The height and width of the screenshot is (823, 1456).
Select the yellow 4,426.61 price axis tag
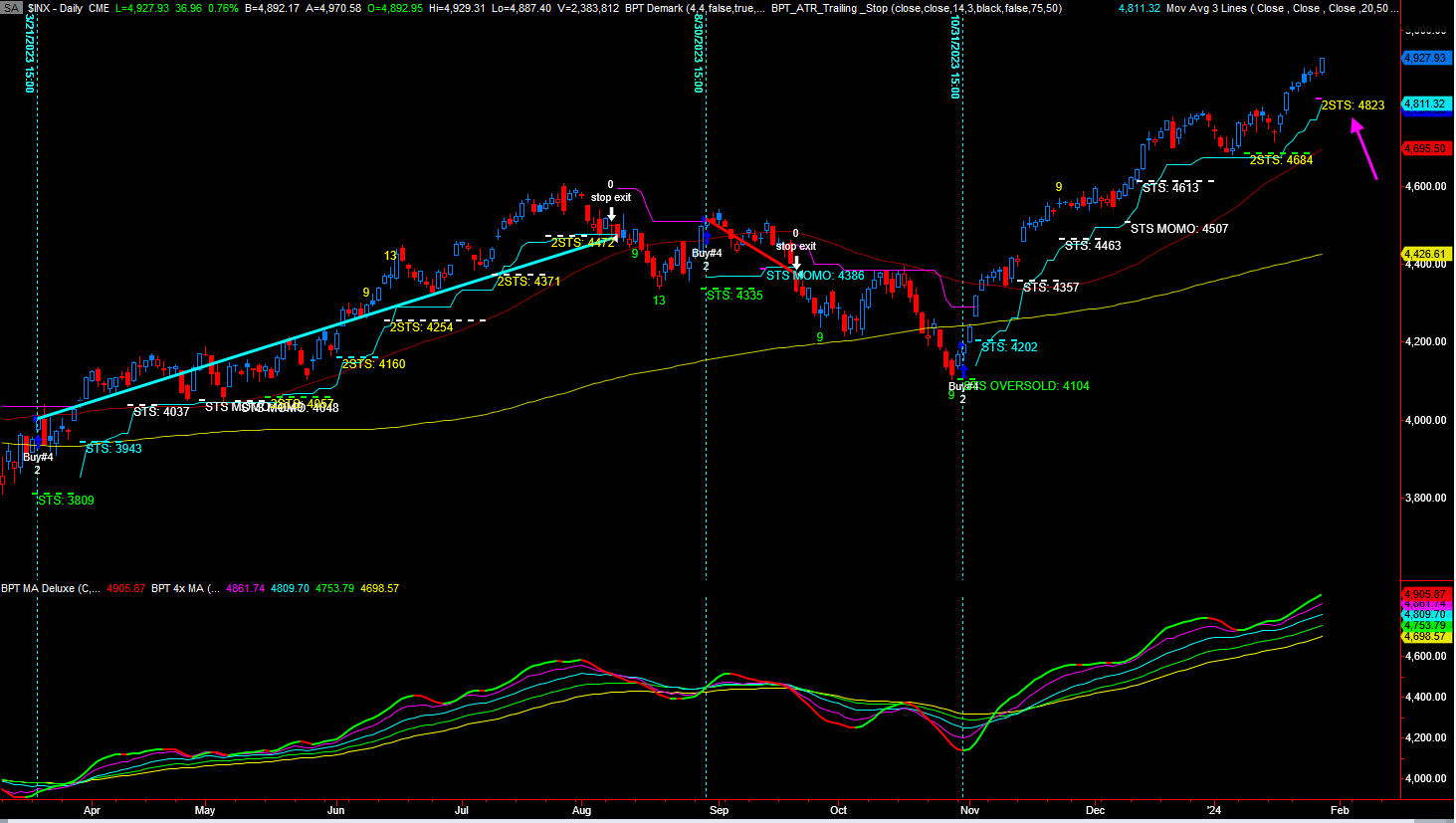point(1424,254)
